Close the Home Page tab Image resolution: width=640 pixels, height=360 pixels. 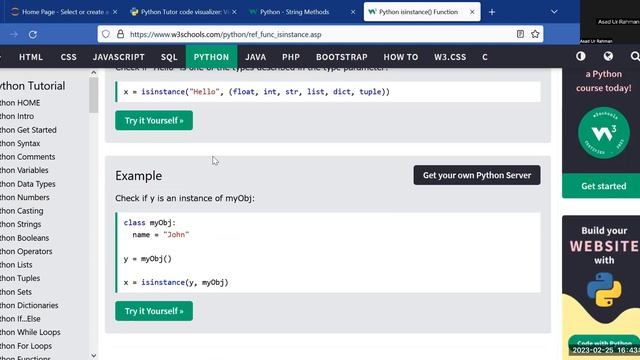(x=115, y=12)
